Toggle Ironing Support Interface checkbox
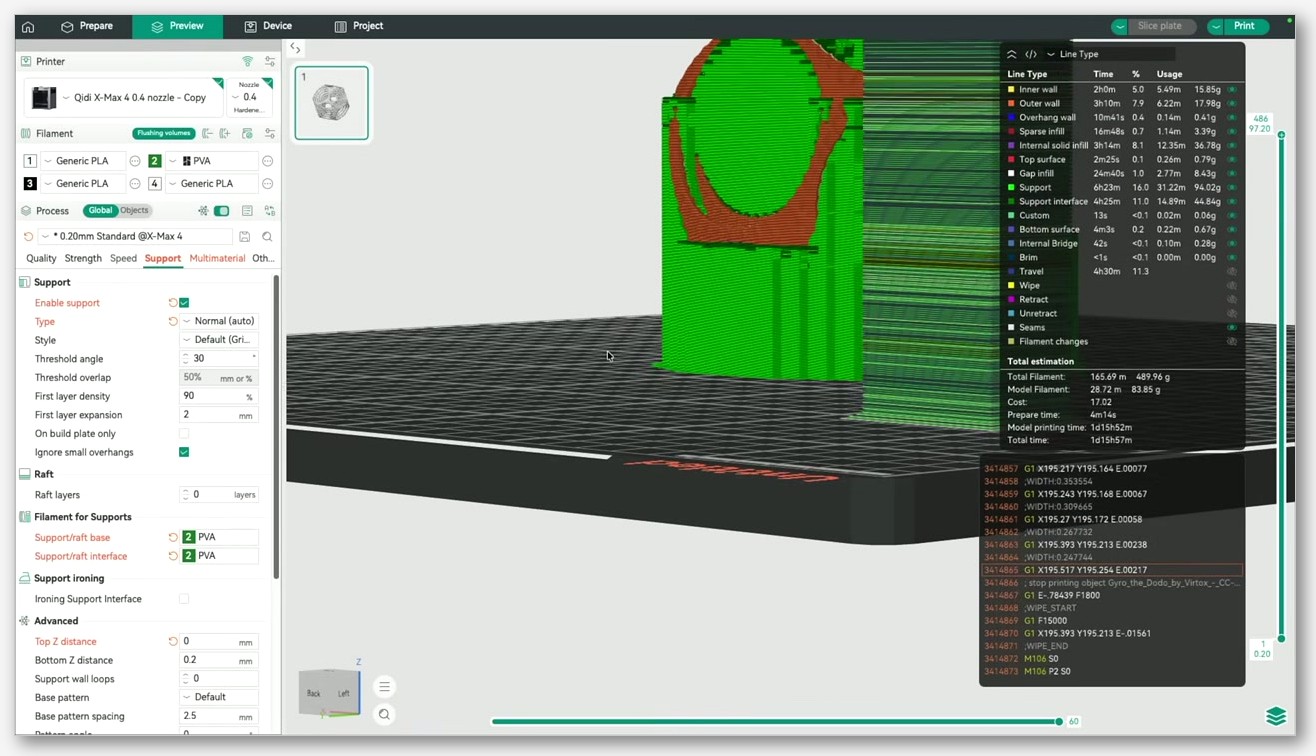This screenshot has height=756, width=1316. click(x=184, y=599)
